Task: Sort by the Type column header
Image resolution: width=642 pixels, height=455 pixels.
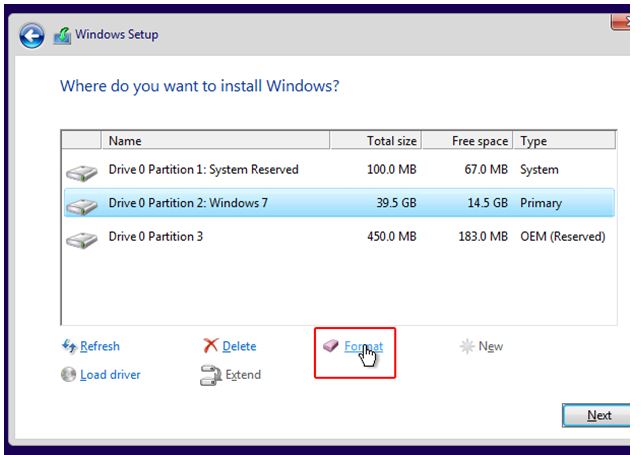Action: click(565, 140)
